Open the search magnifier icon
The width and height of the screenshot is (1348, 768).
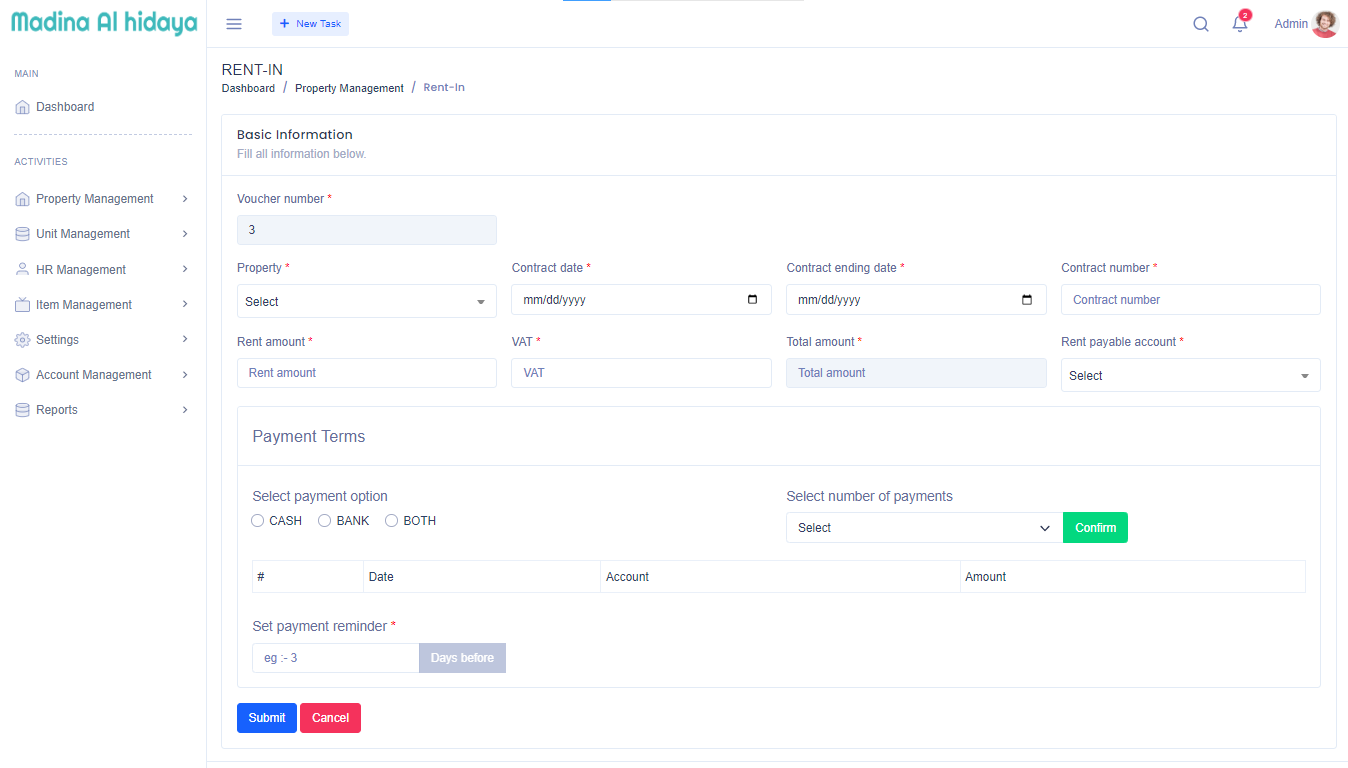[x=1201, y=24]
